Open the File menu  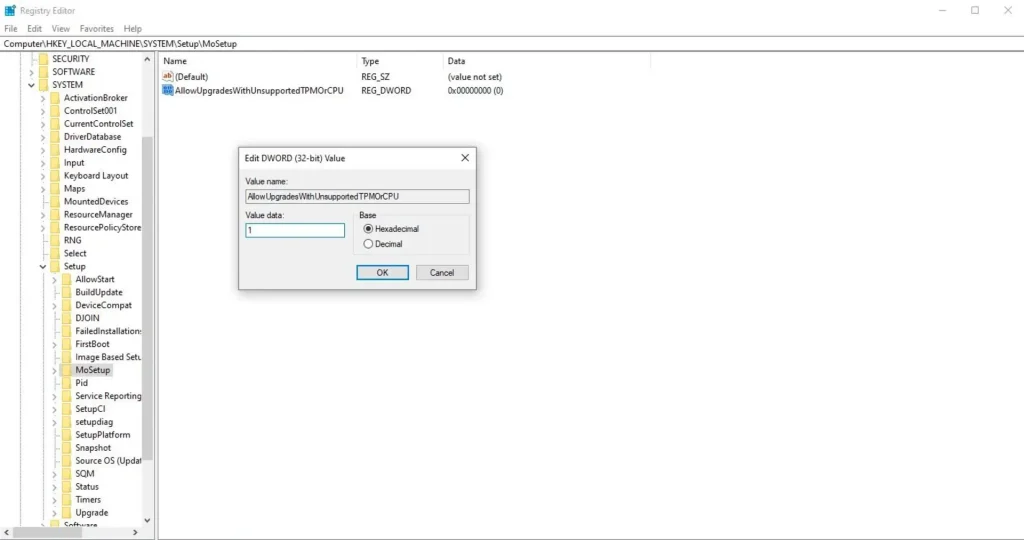point(10,29)
